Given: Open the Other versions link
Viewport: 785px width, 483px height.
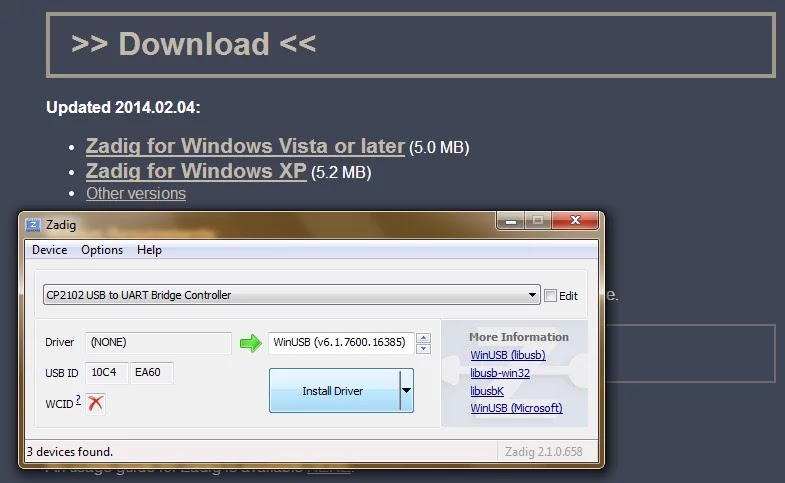Looking at the screenshot, I should tap(136, 193).
